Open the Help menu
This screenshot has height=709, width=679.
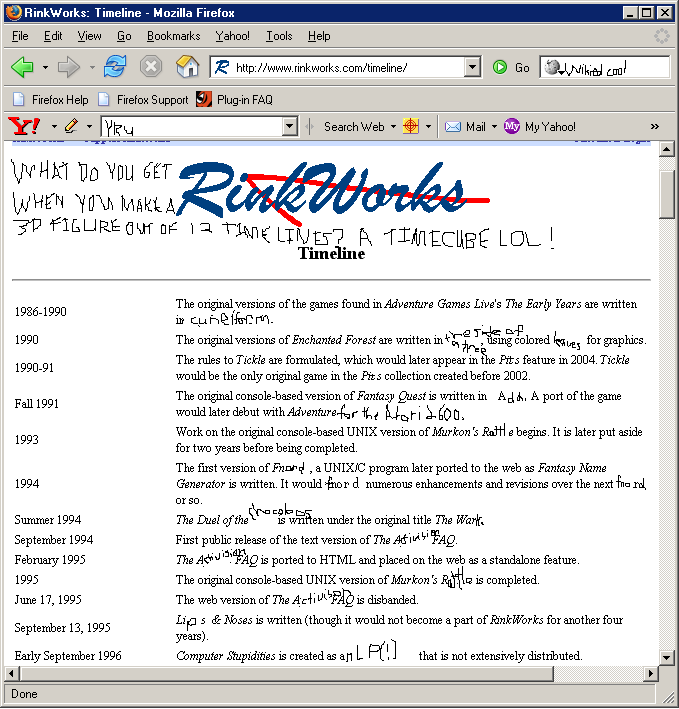[319, 36]
